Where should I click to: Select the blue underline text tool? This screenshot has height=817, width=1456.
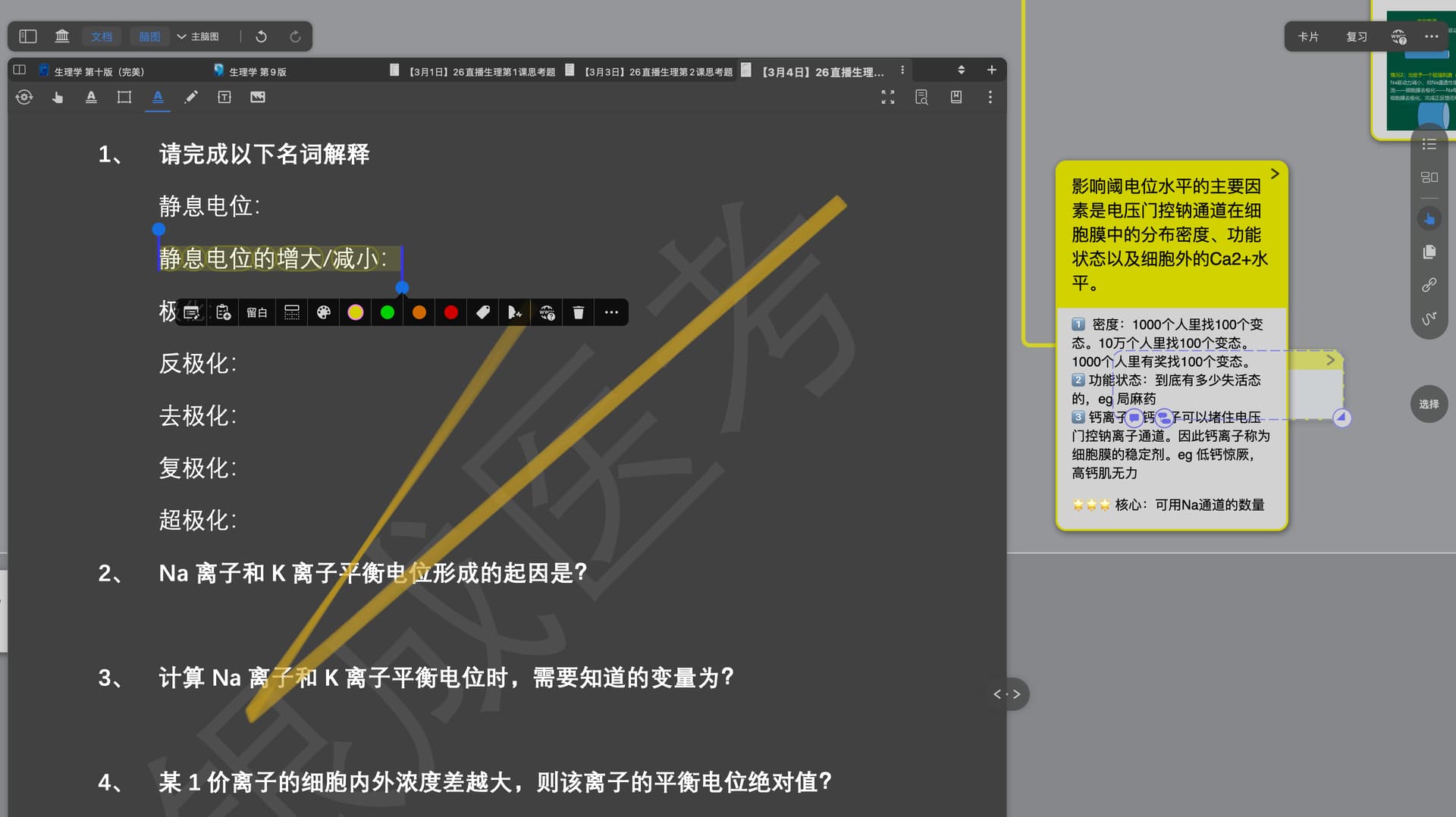click(158, 97)
